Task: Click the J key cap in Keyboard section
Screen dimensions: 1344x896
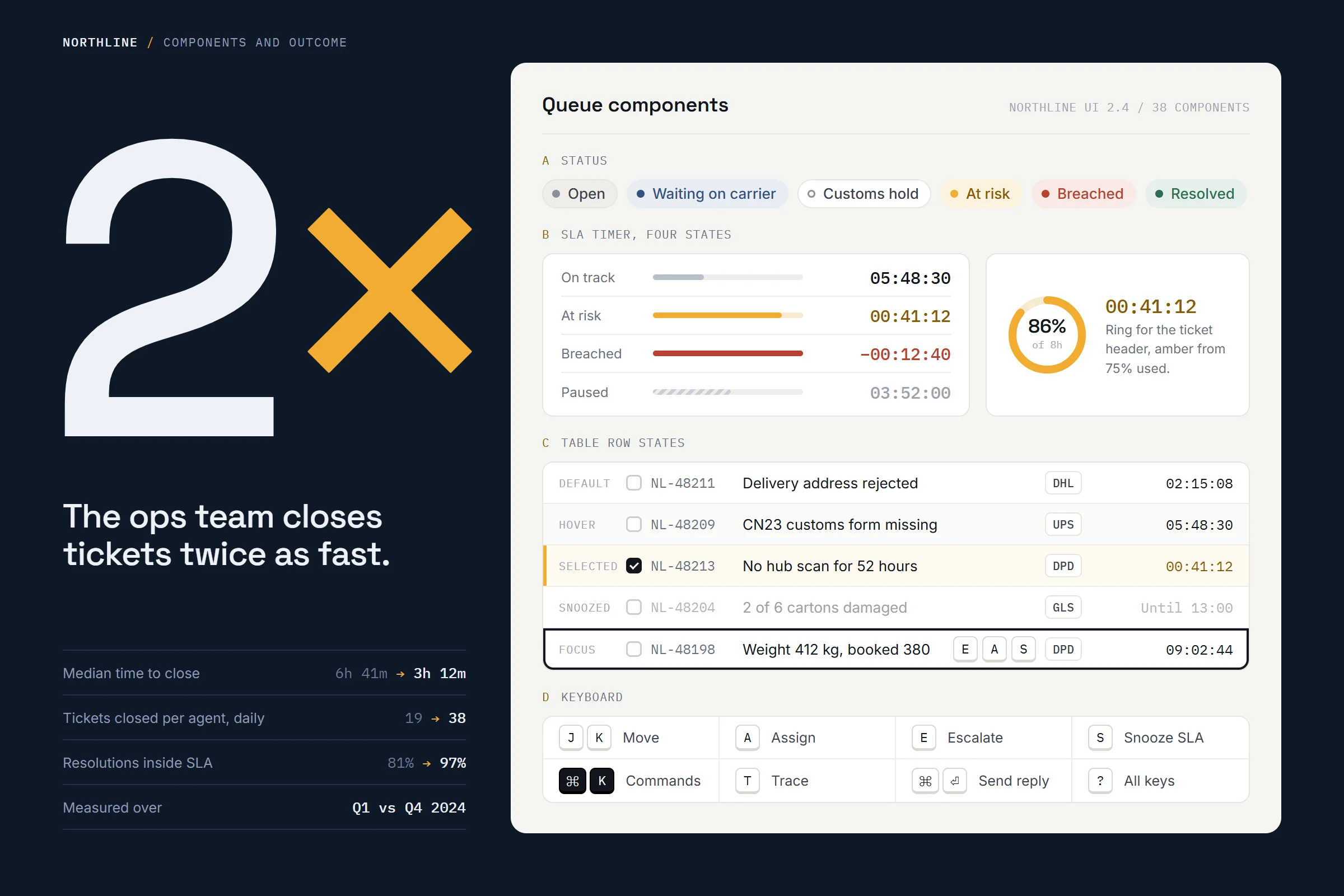Action: [571, 737]
